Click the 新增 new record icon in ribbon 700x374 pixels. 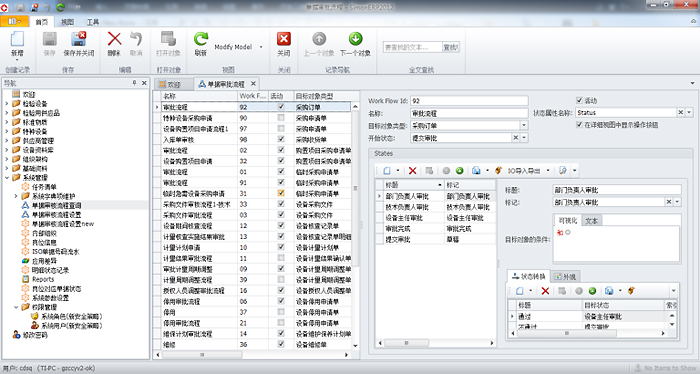(x=17, y=40)
